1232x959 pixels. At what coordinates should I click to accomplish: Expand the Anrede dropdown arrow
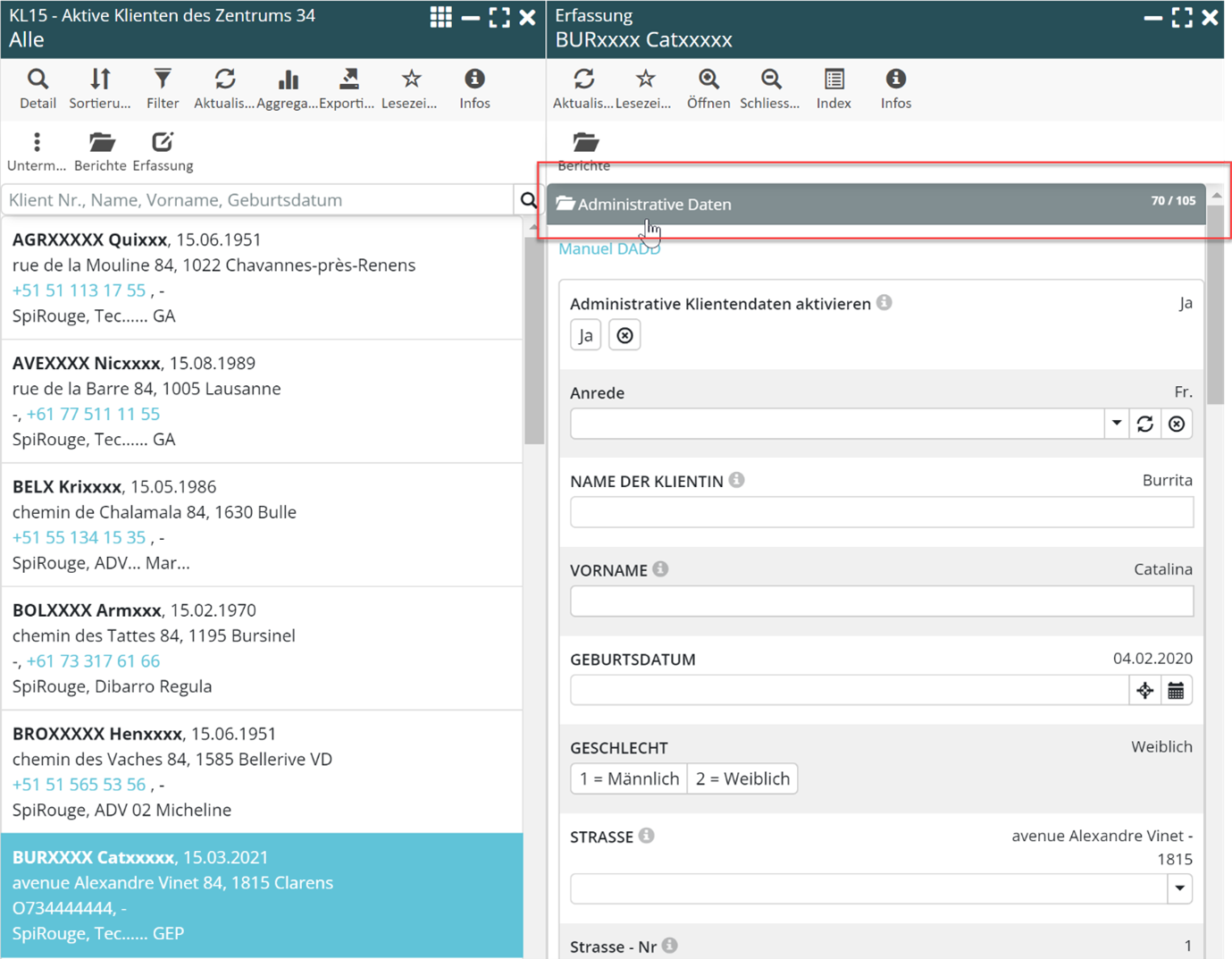1117,424
